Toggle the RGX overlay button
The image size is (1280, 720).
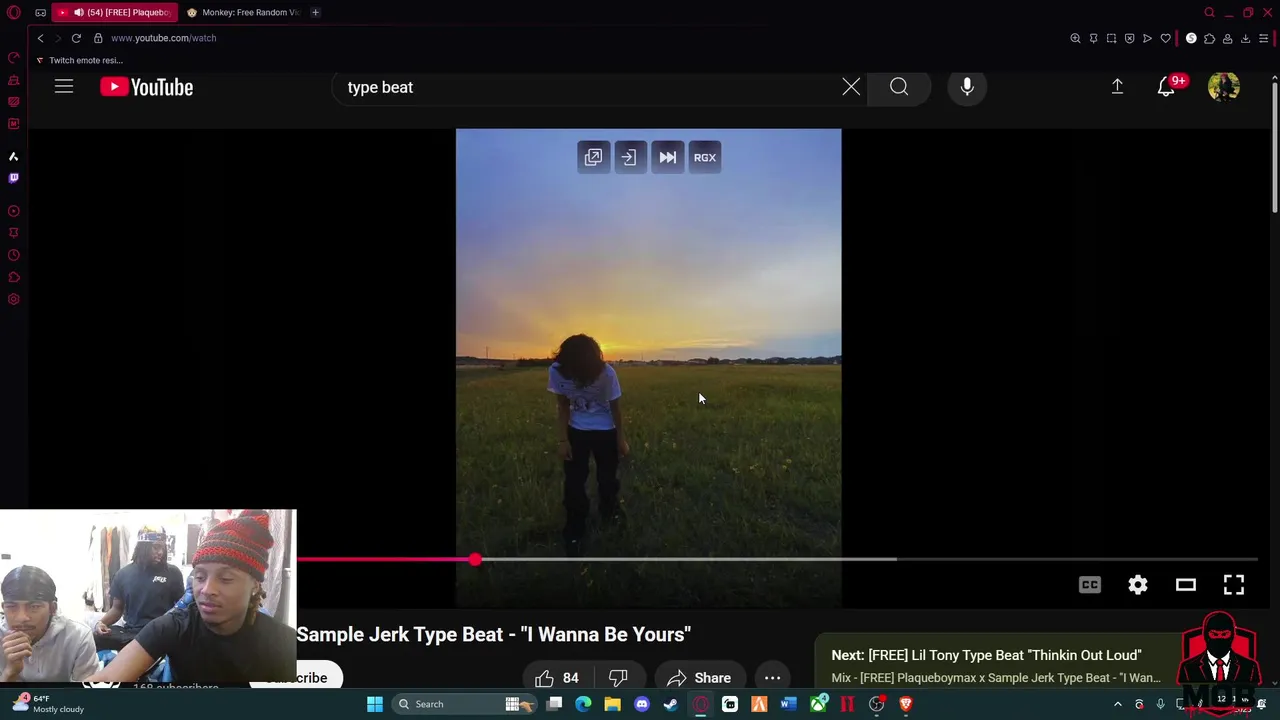point(705,157)
